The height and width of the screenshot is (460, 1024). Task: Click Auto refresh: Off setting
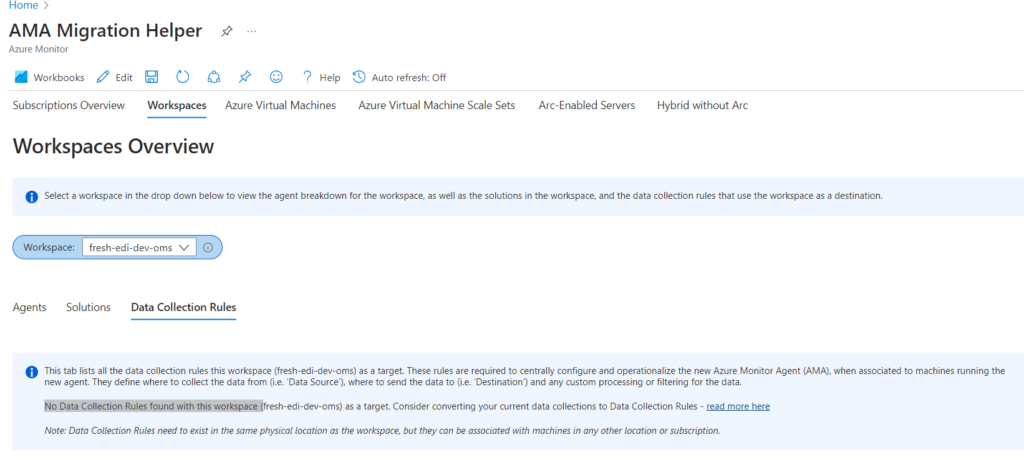point(399,77)
